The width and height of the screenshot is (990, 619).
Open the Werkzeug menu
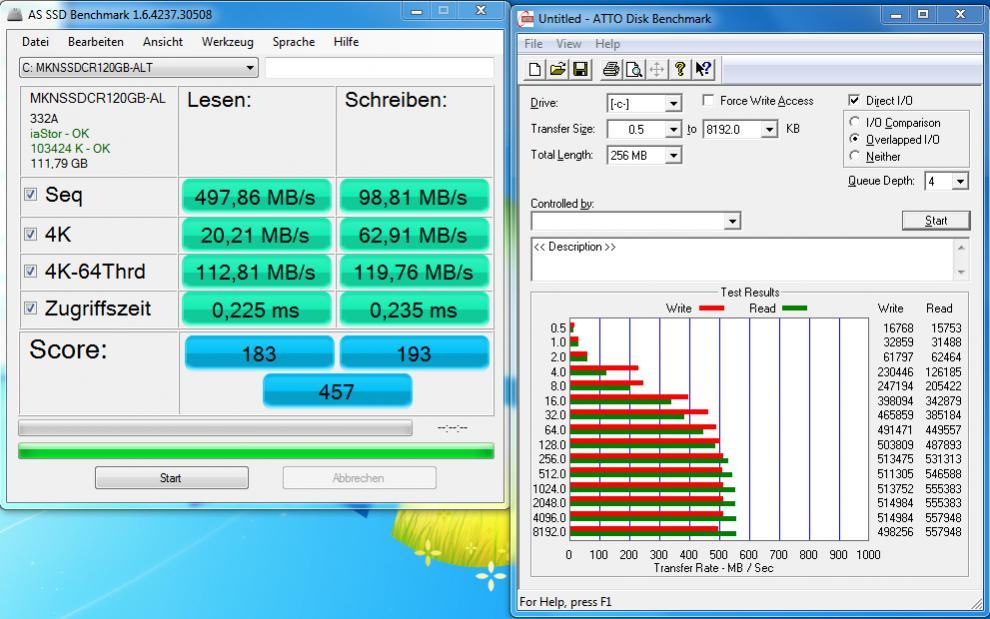point(227,42)
